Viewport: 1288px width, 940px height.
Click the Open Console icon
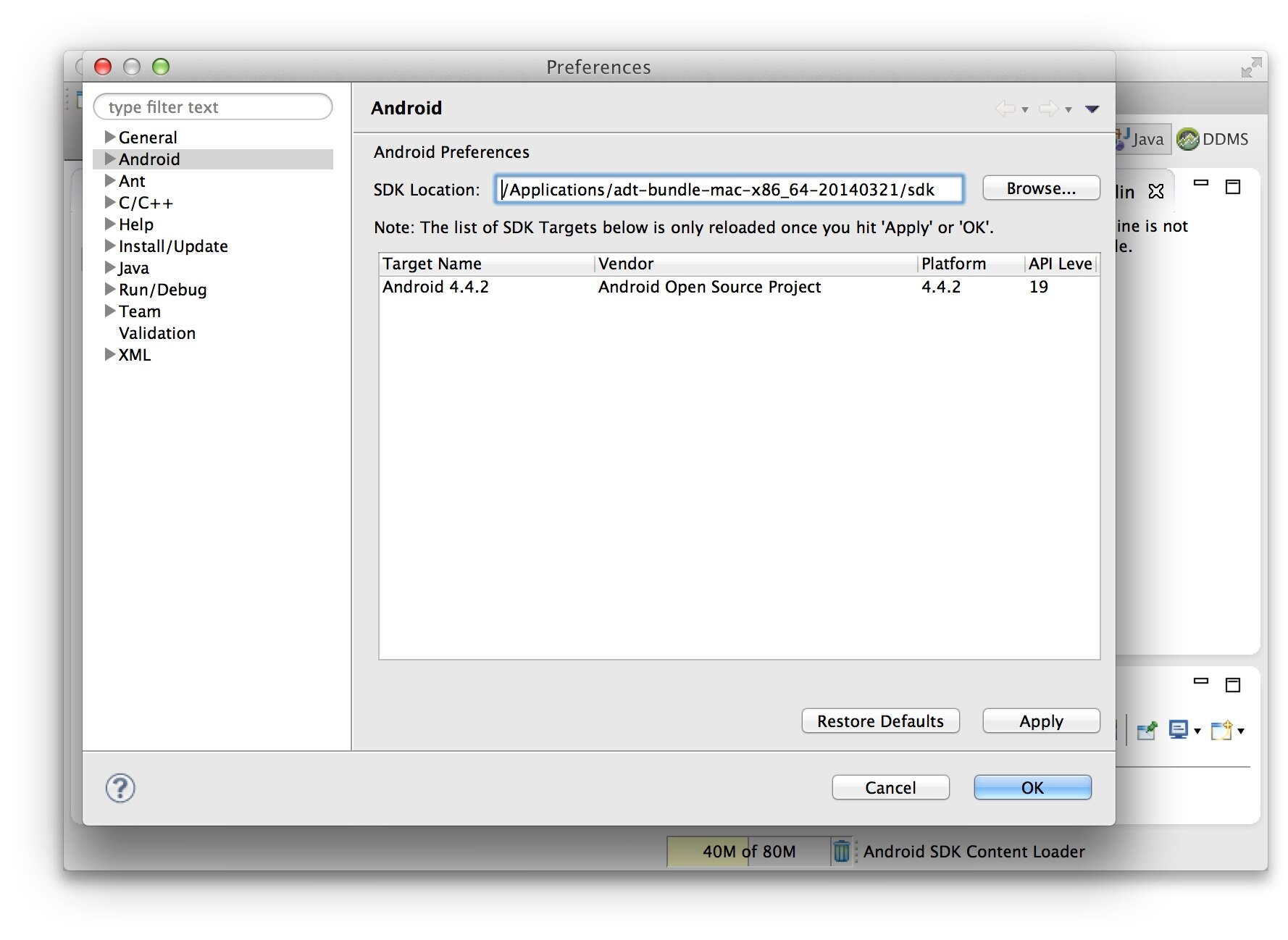pyautogui.click(x=1222, y=731)
